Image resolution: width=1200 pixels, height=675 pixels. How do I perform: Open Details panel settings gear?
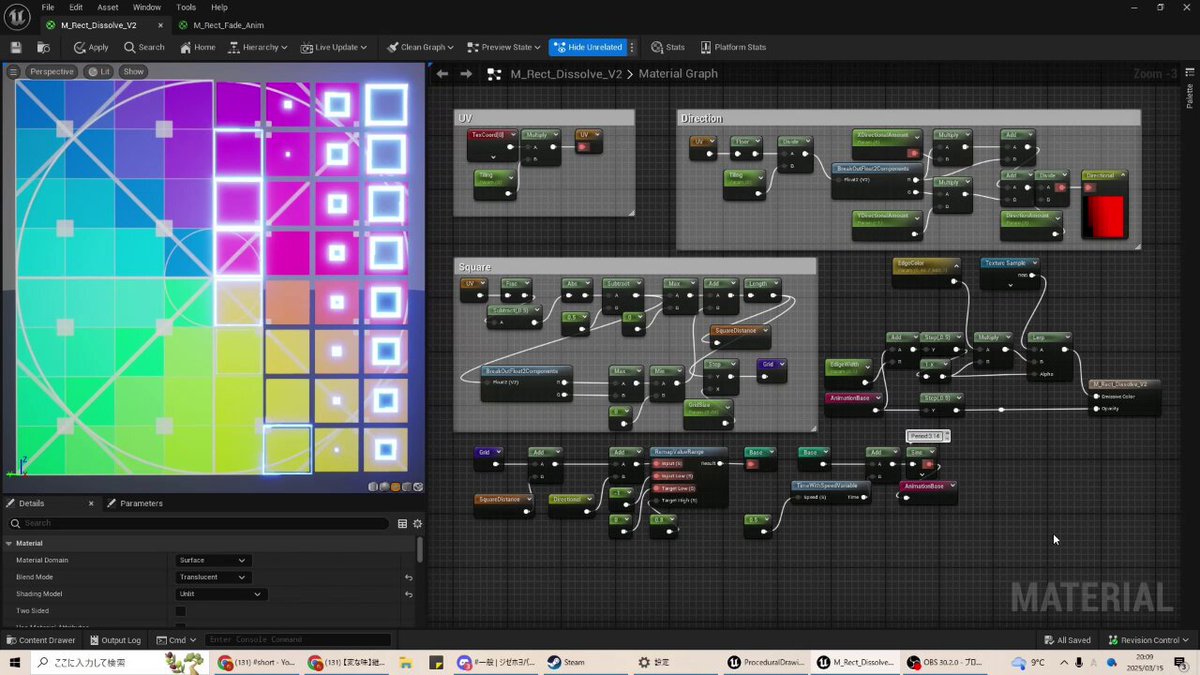(417, 523)
